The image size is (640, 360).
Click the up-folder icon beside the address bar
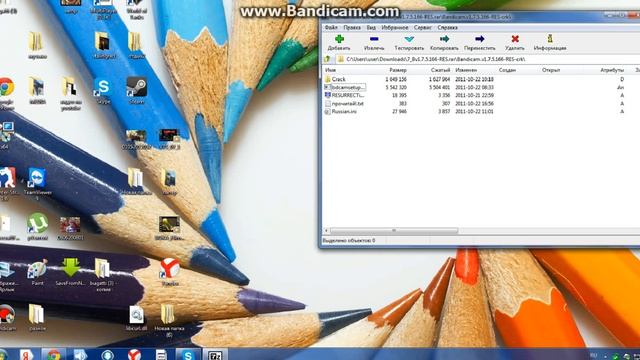(327, 59)
